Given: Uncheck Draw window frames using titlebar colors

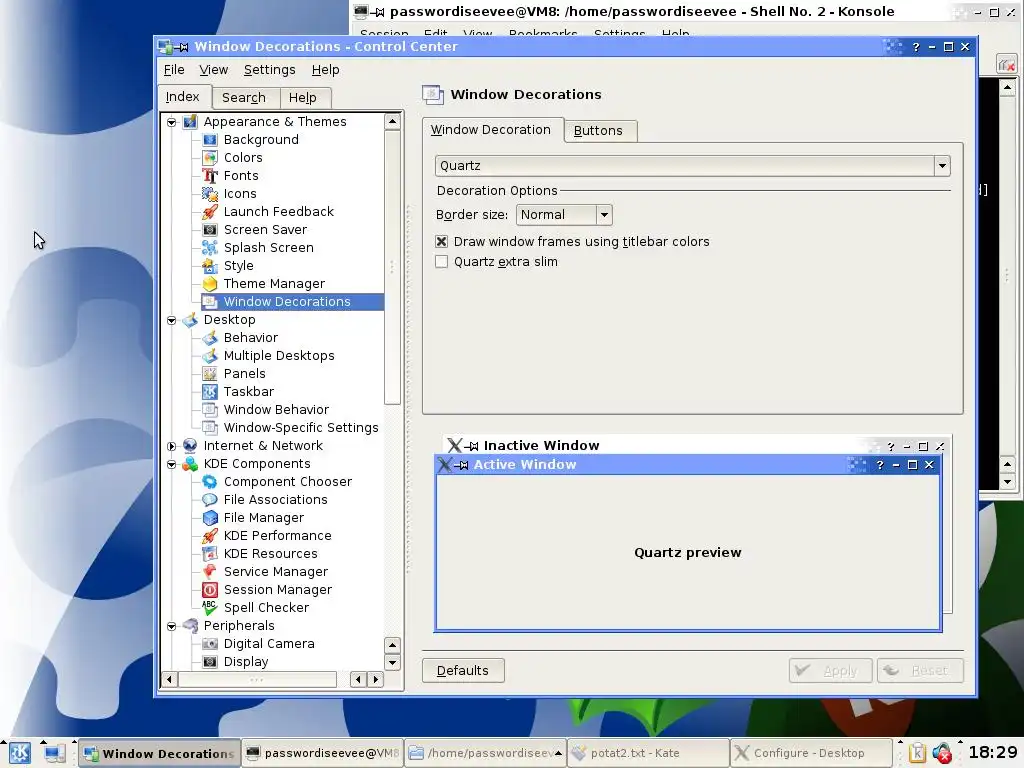Looking at the screenshot, I should [441, 242].
